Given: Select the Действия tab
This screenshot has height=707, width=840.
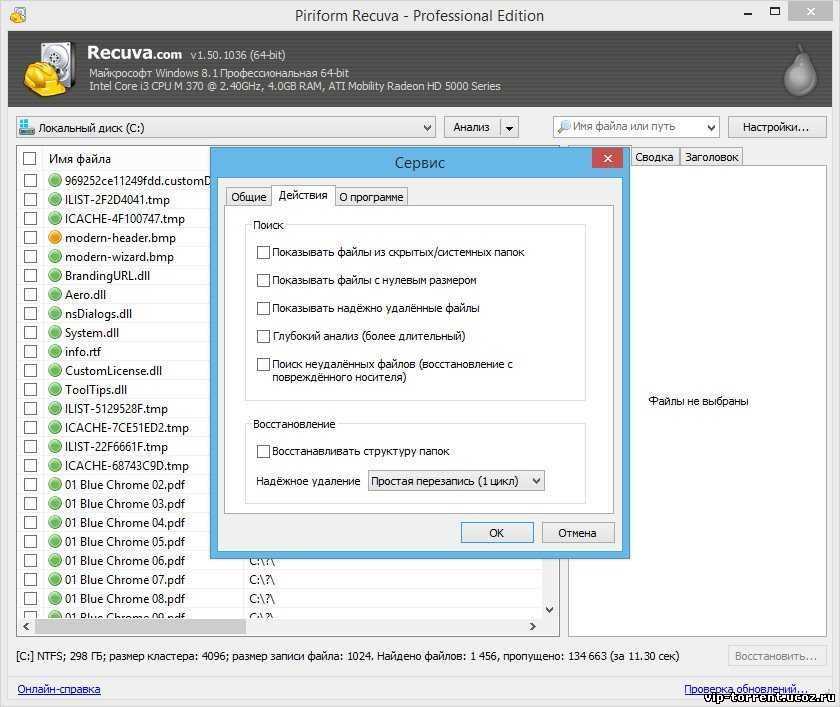Looking at the screenshot, I should [303, 195].
